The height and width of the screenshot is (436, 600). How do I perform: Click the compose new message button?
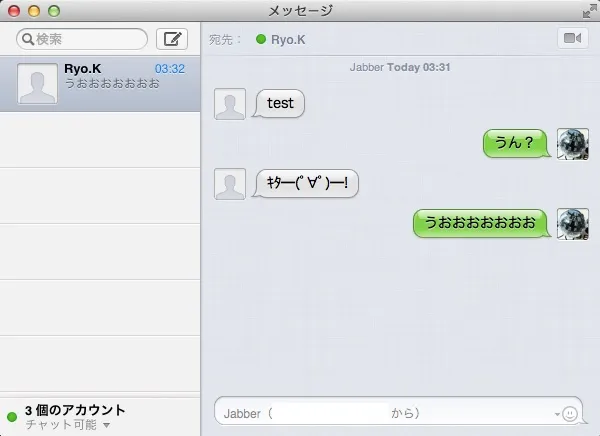point(173,39)
